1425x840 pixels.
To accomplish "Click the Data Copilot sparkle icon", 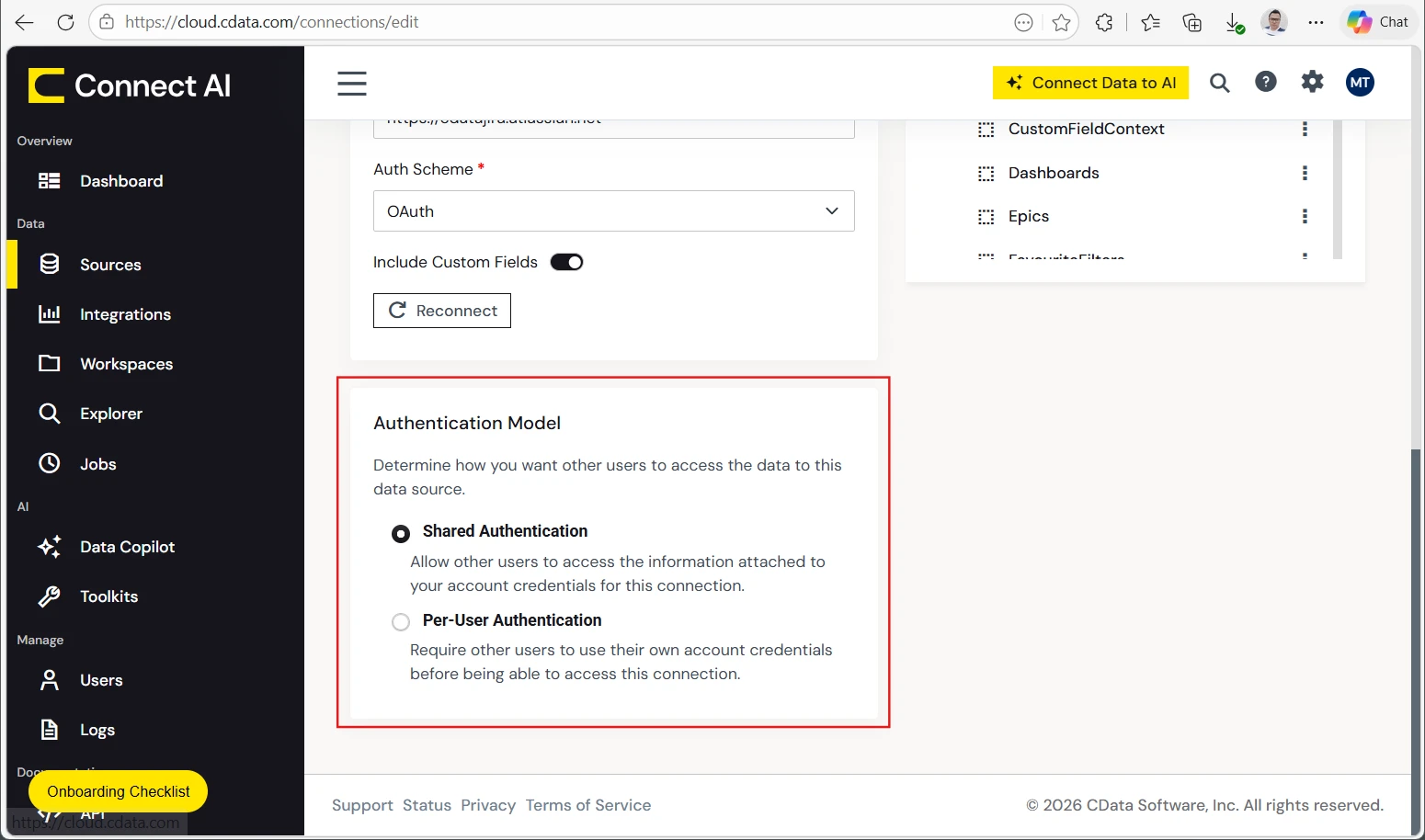I will (x=50, y=547).
